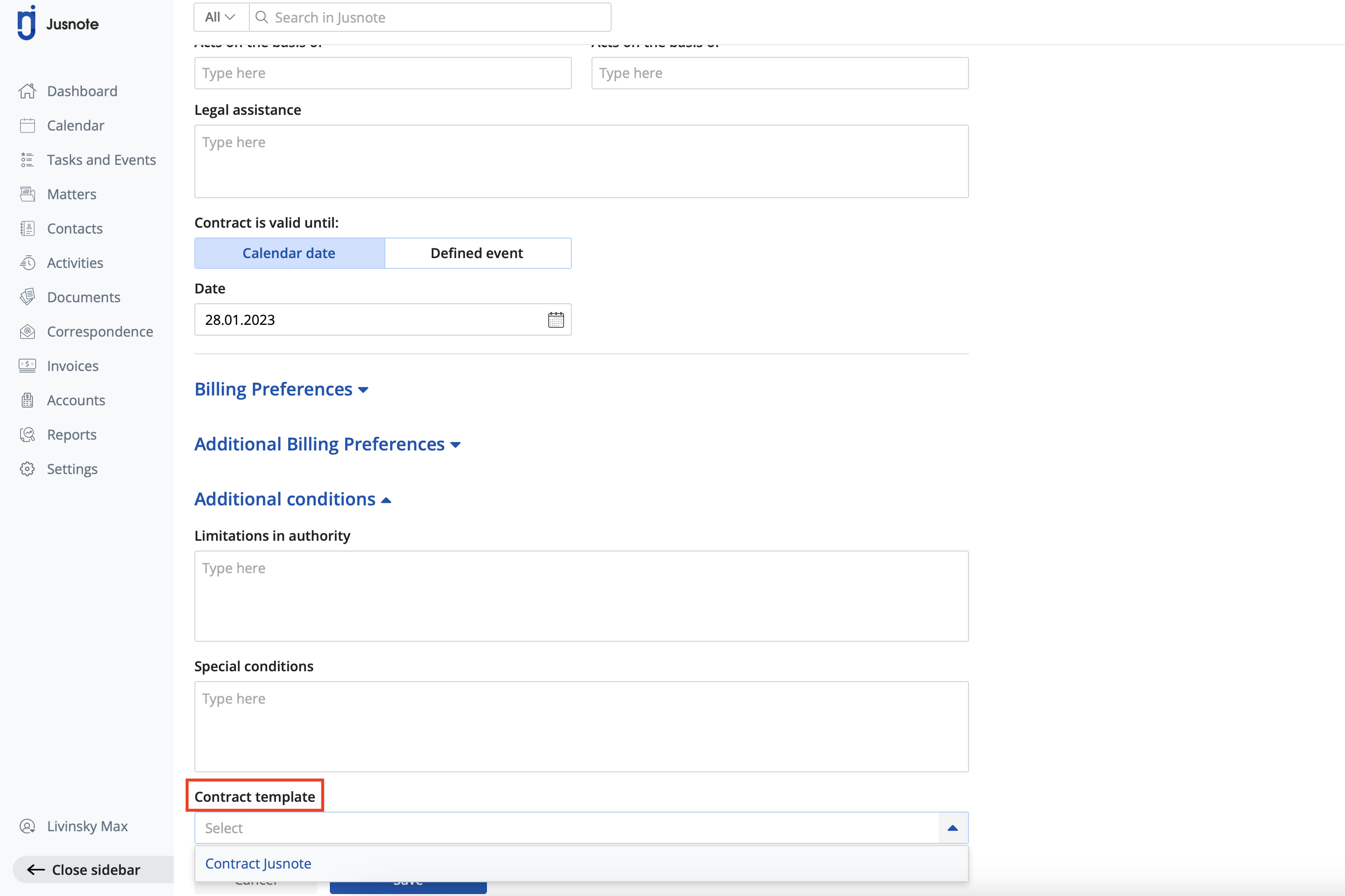Screen dimensions: 1345x896
Task: Expand the Billing Preferences section
Action: click(x=281, y=389)
